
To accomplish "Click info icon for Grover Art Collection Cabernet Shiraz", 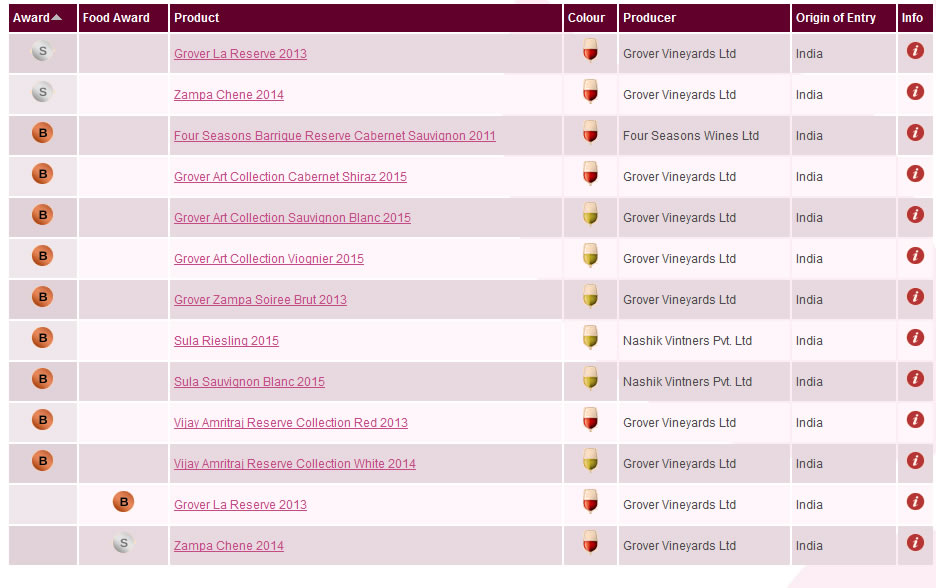I will 915,173.
